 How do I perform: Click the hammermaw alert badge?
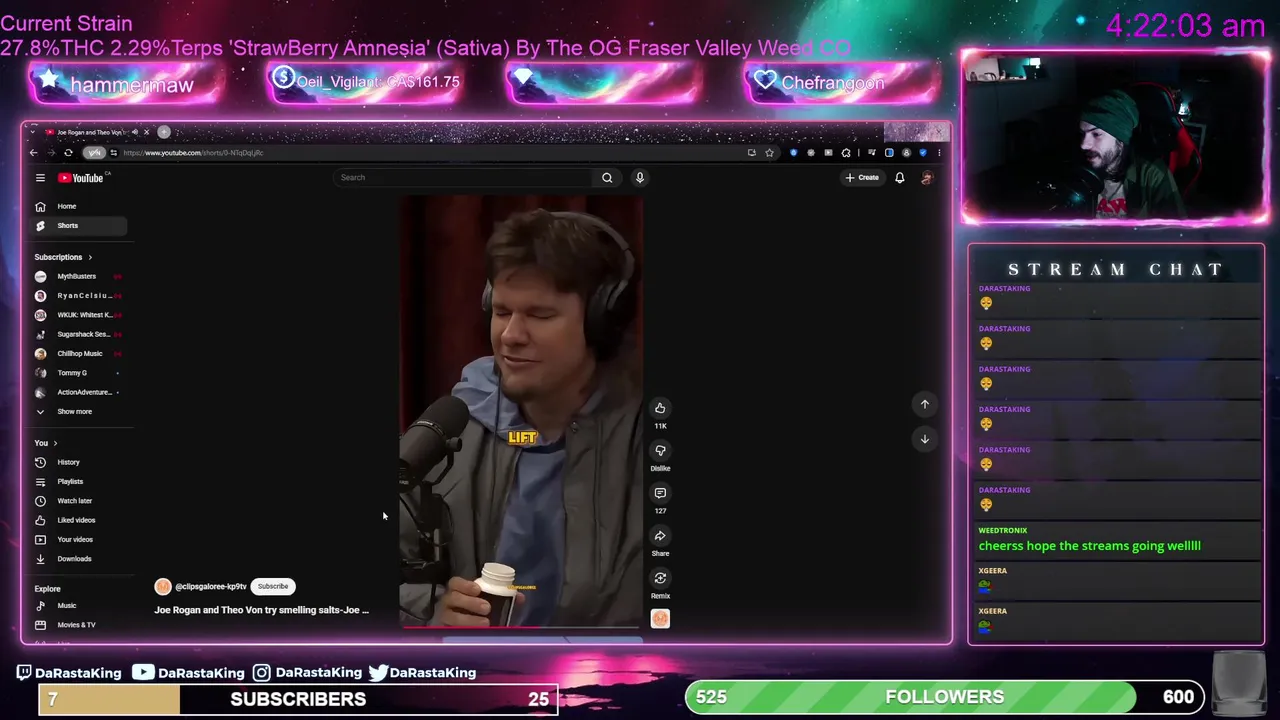(x=127, y=84)
